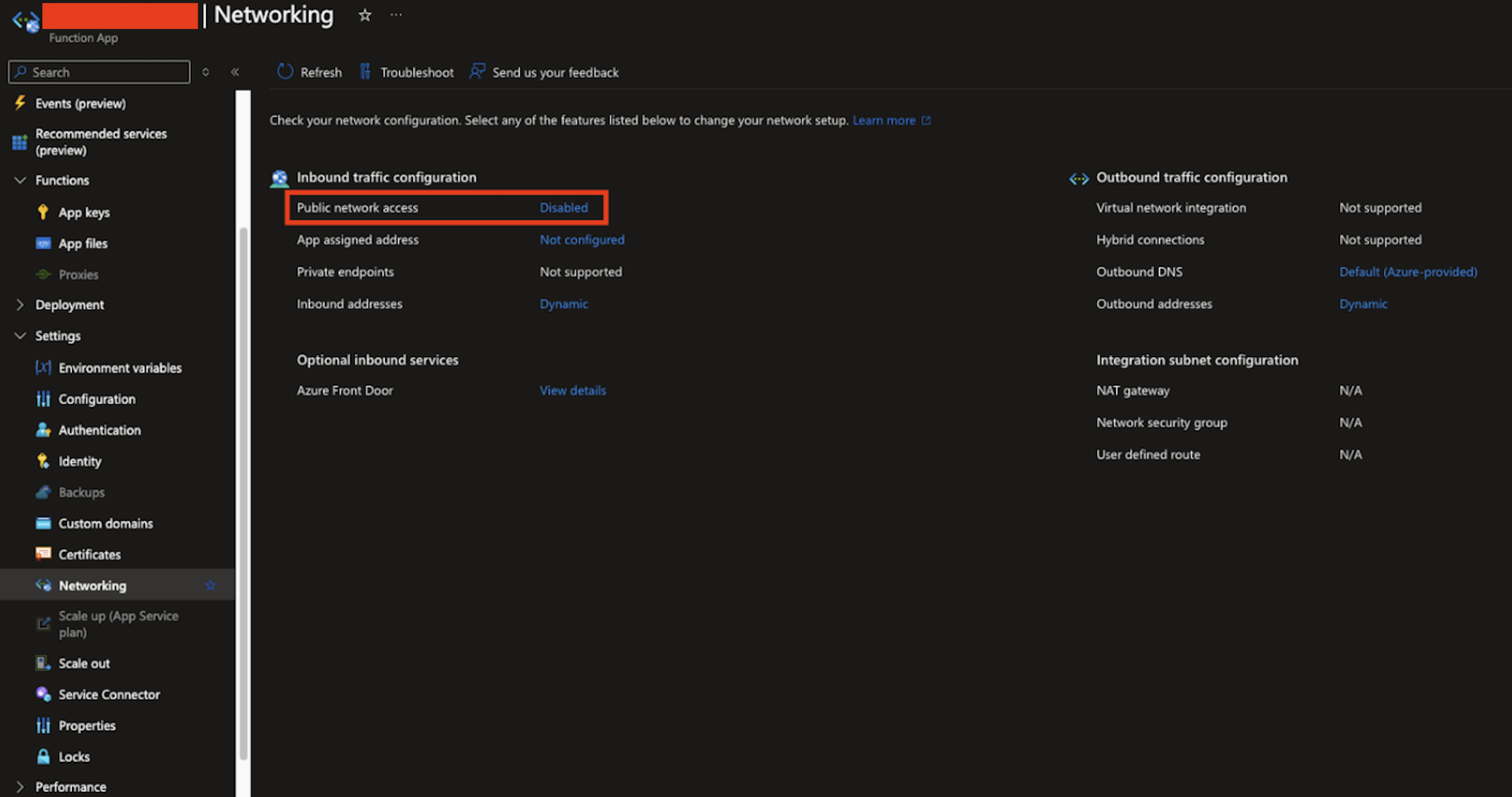Expand the Deployment section
Image resolution: width=1512 pixels, height=797 pixels.
click(19, 305)
